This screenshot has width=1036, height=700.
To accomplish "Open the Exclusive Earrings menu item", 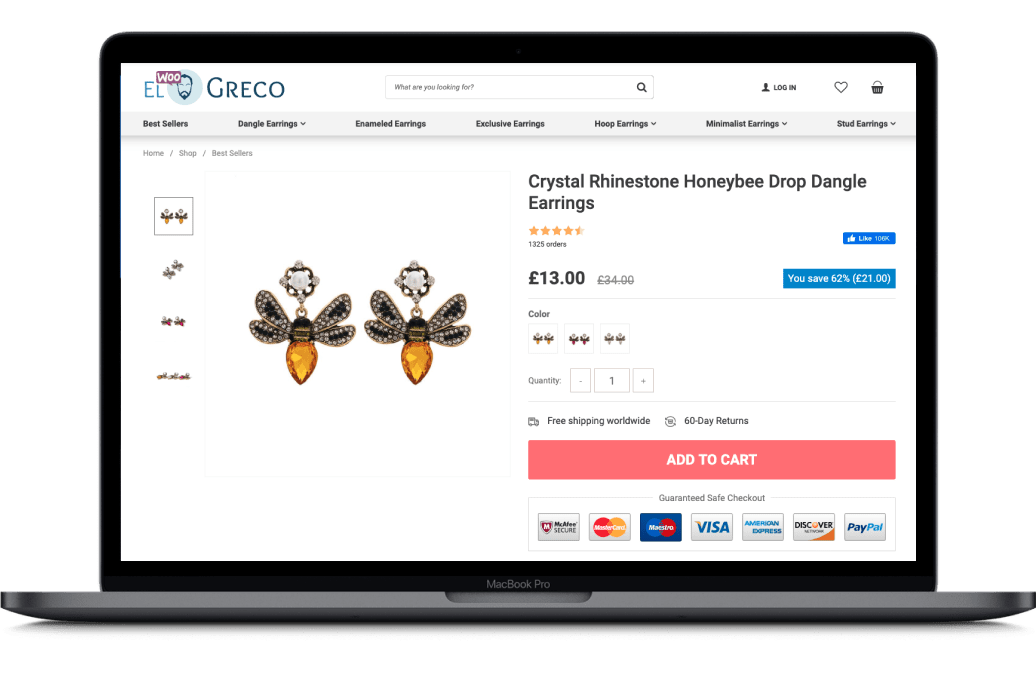I will click(510, 124).
